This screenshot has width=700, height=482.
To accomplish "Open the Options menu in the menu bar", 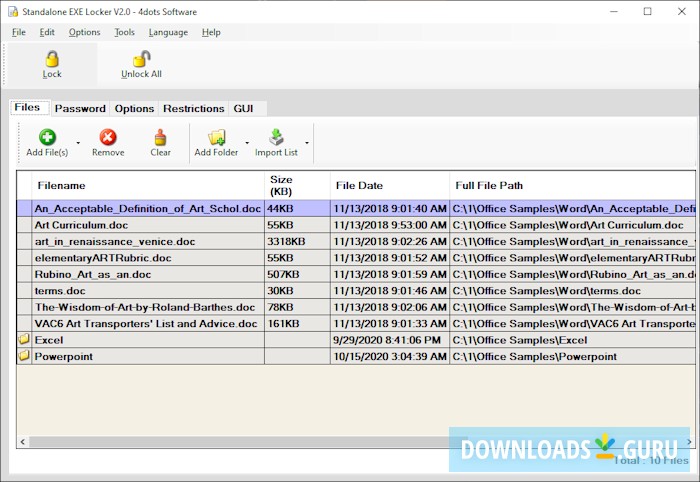I will pos(84,32).
